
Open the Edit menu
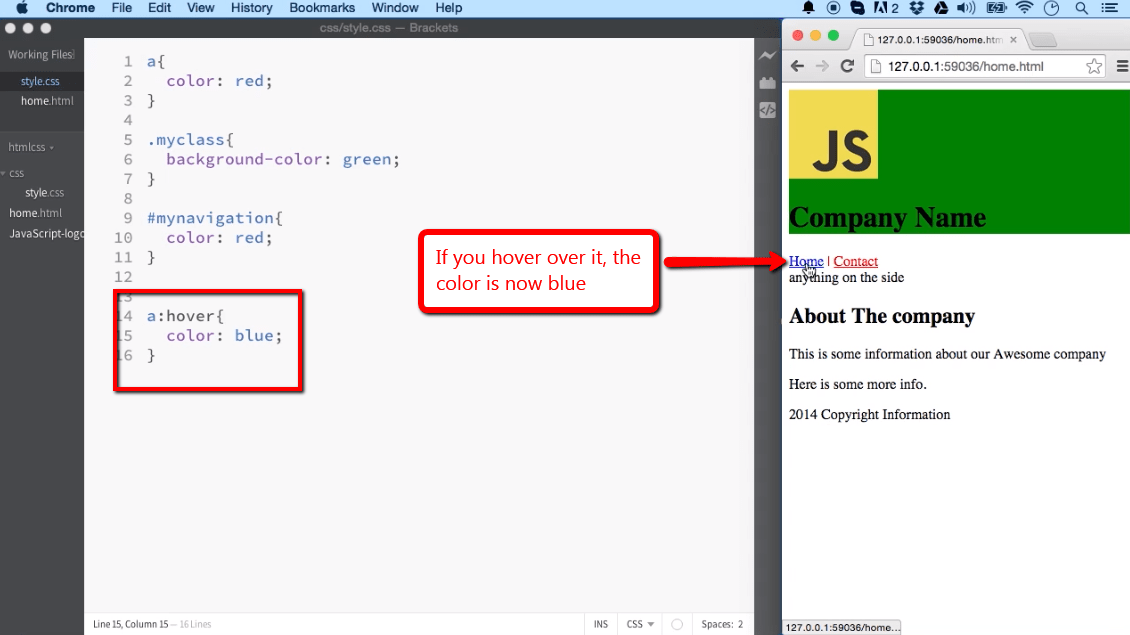[159, 8]
